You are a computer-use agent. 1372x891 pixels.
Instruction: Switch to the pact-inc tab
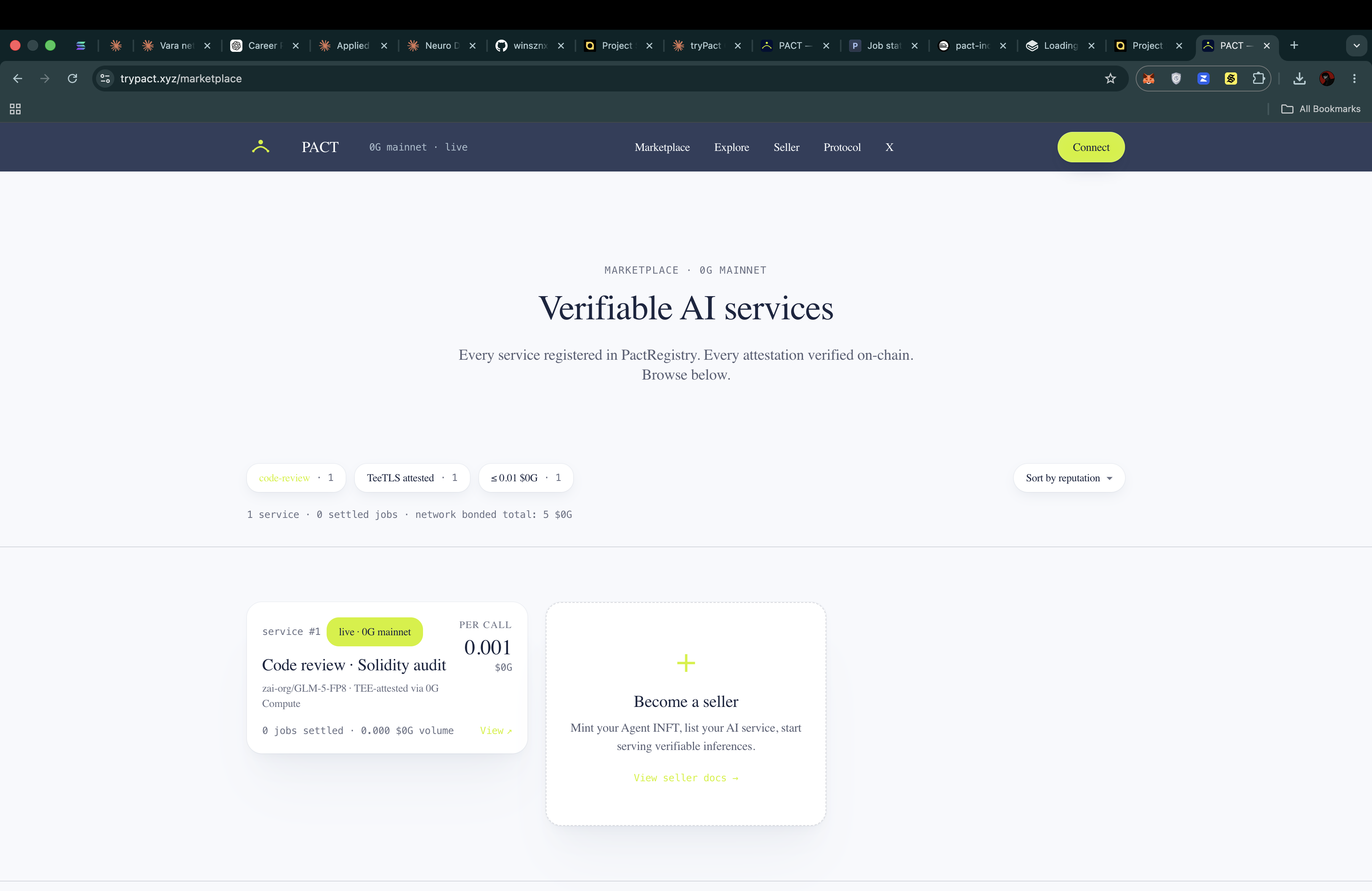pos(973,45)
